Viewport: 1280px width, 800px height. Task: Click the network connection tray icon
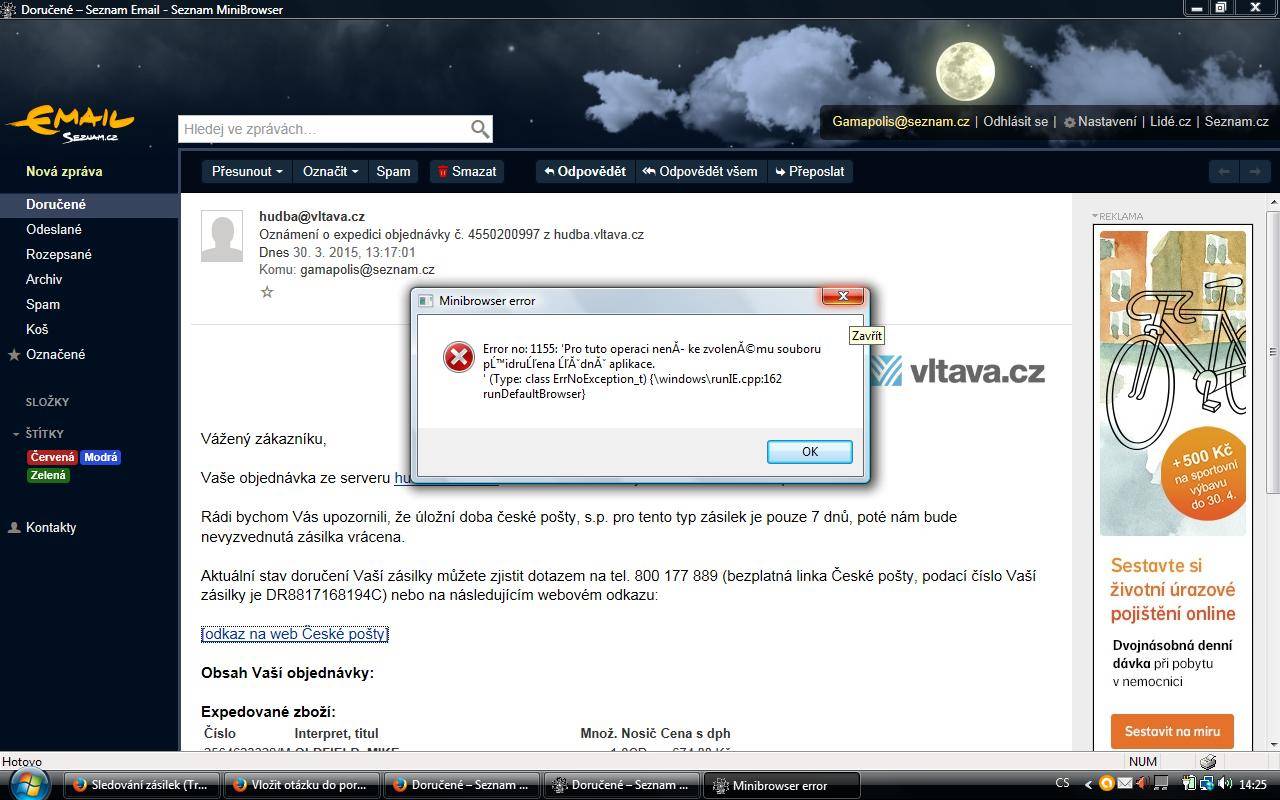(x=1207, y=785)
